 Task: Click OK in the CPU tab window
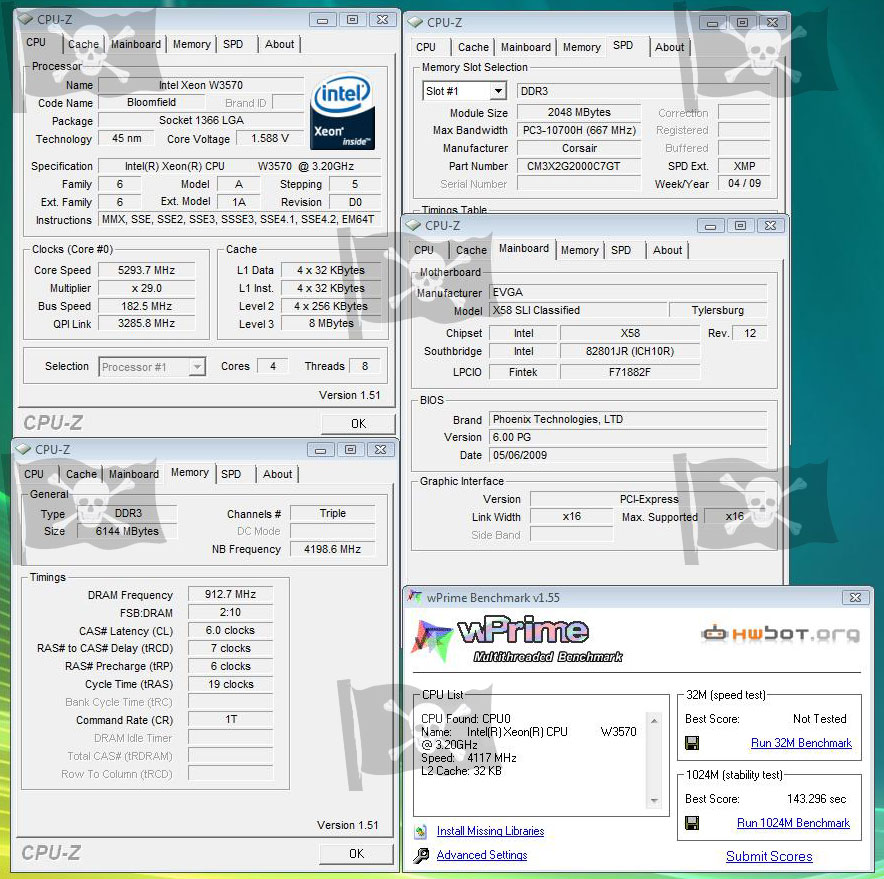coord(358,424)
